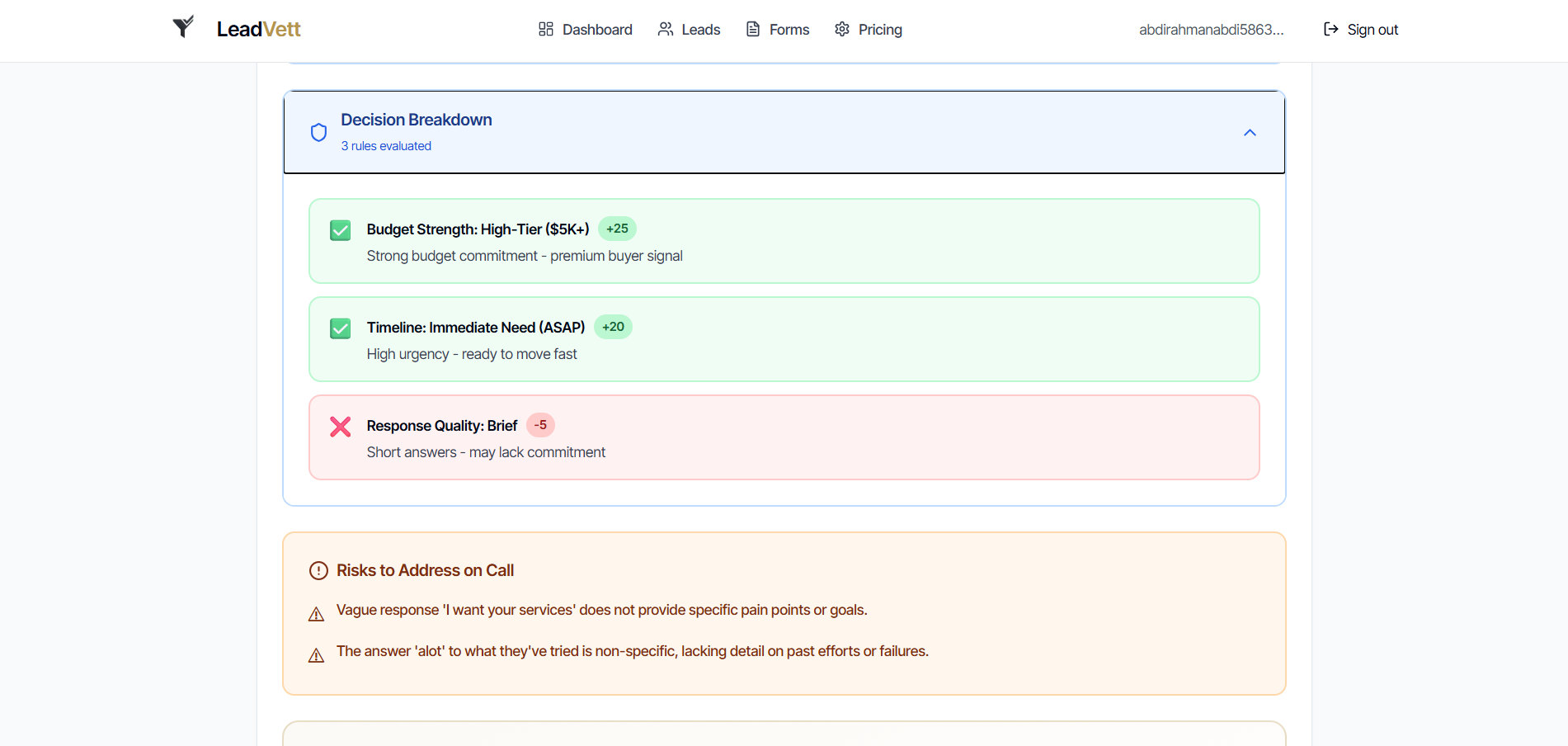Click the sign out arrow icon
1568x746 pixels.
[1331, 30]
